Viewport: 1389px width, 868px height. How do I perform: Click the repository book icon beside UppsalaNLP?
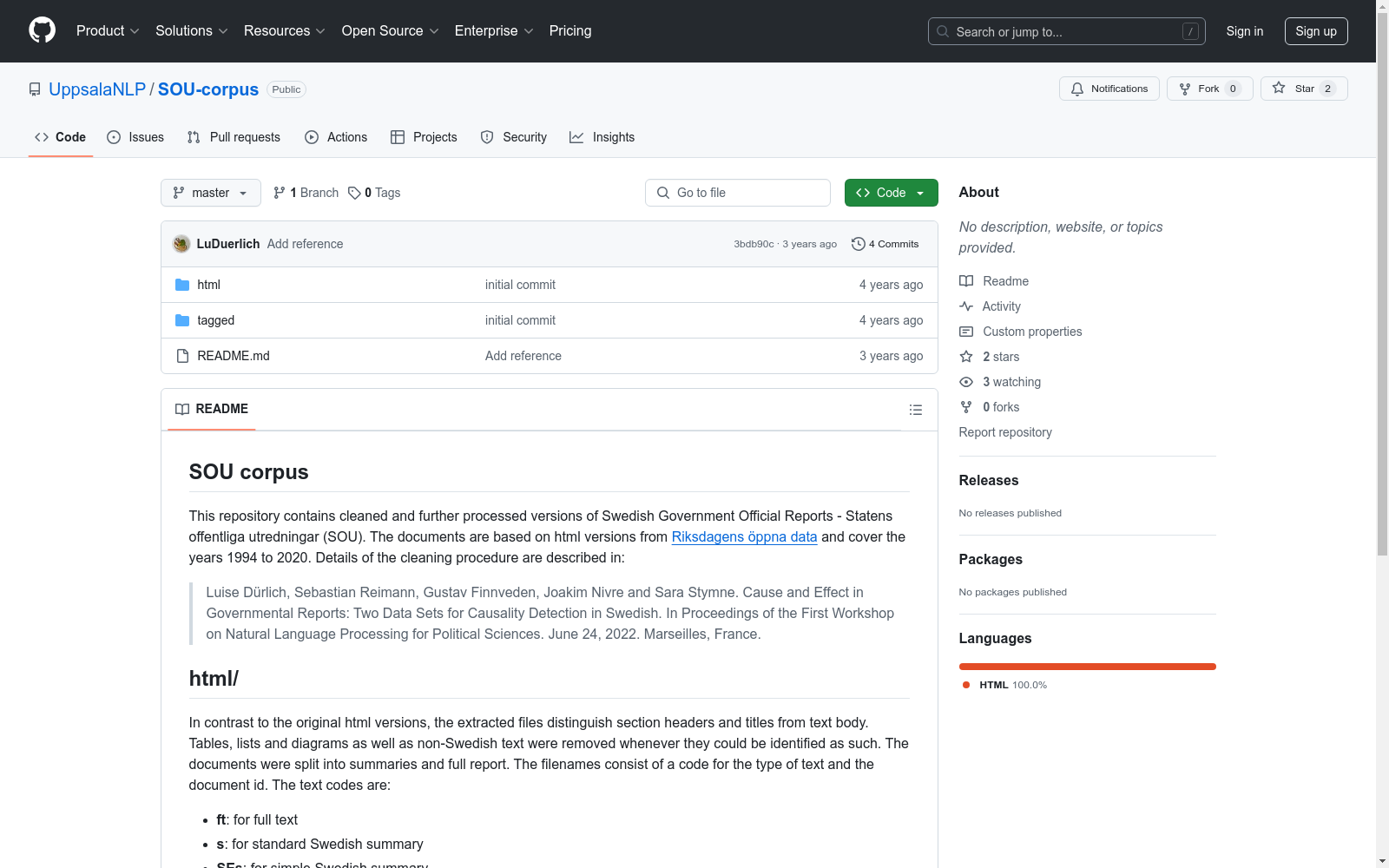tap(35, 89)
